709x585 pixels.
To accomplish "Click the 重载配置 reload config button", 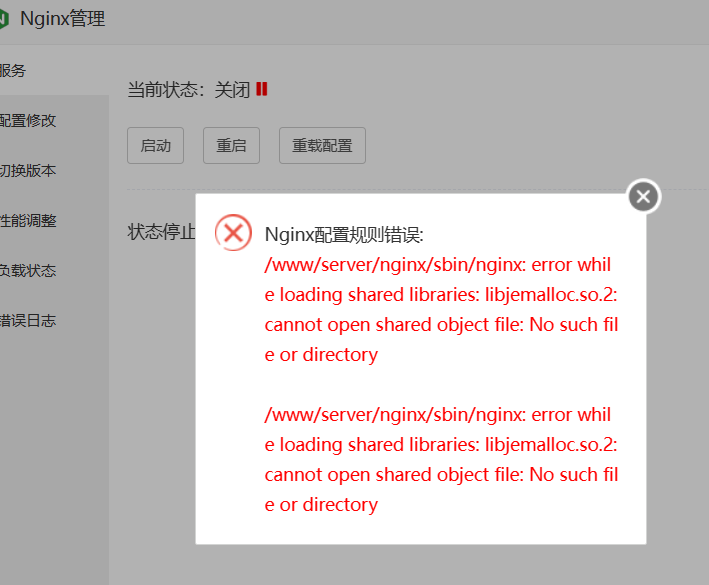I will (x=322, y=146).
